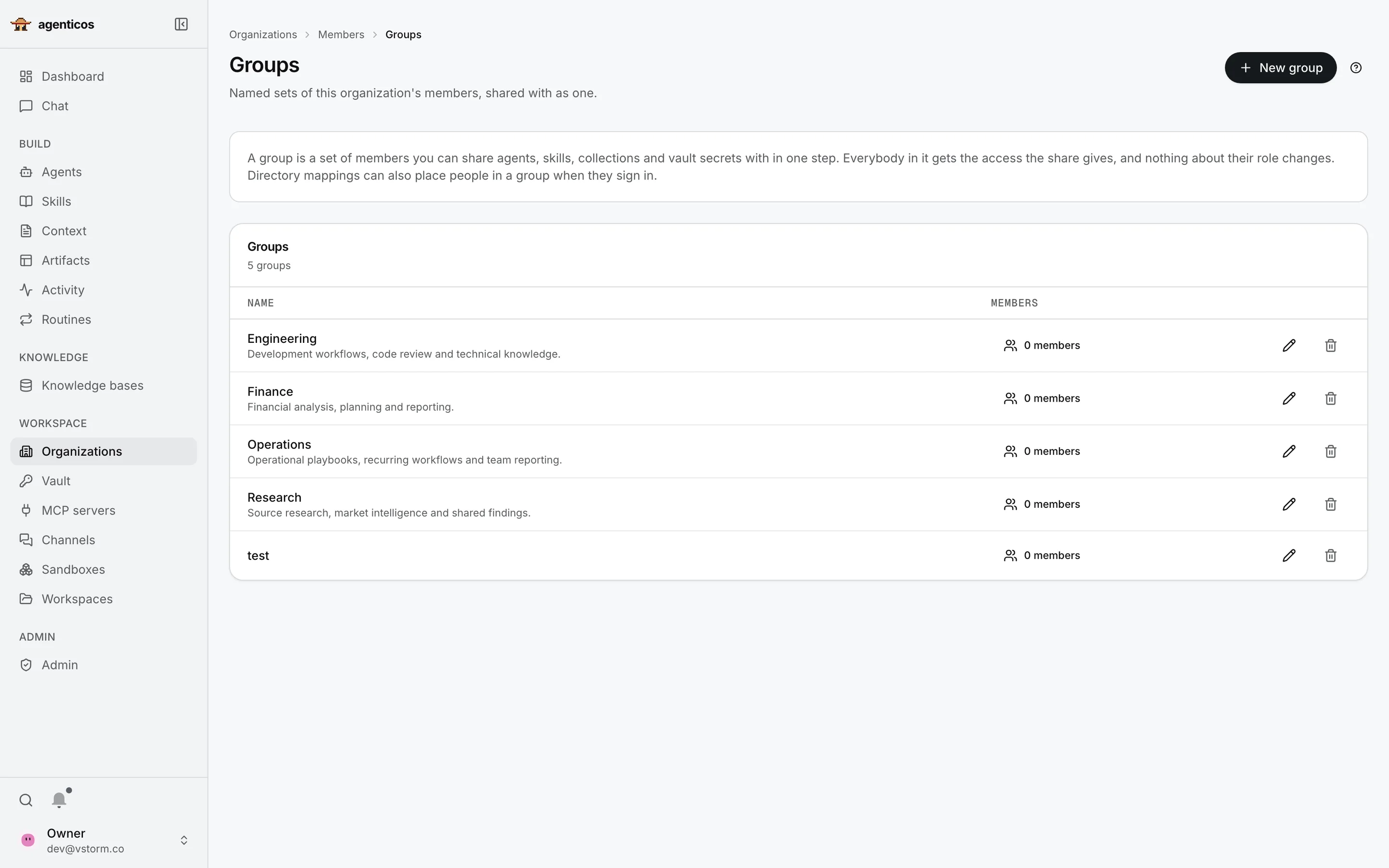Click Research row's 0 members count
1389x868 pixels.
click(1042, 504)
